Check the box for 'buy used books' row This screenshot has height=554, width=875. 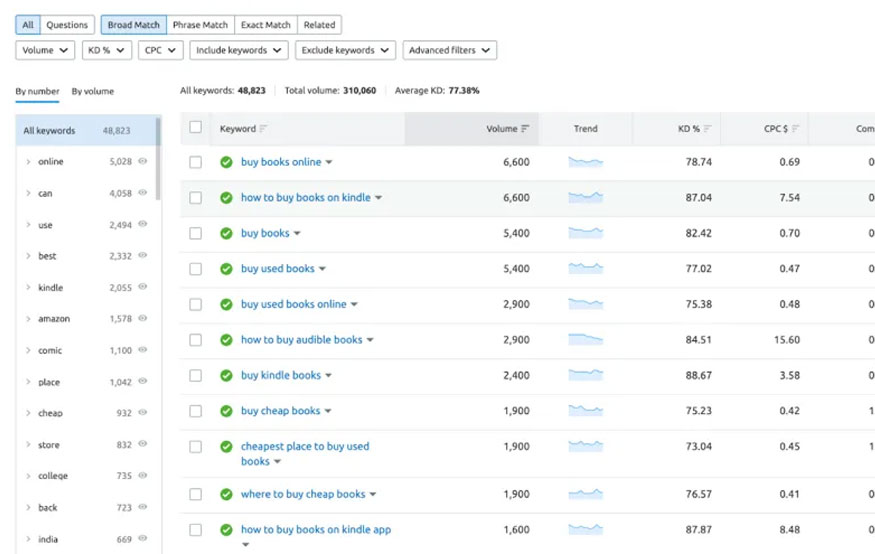click(x=195, y=269)
